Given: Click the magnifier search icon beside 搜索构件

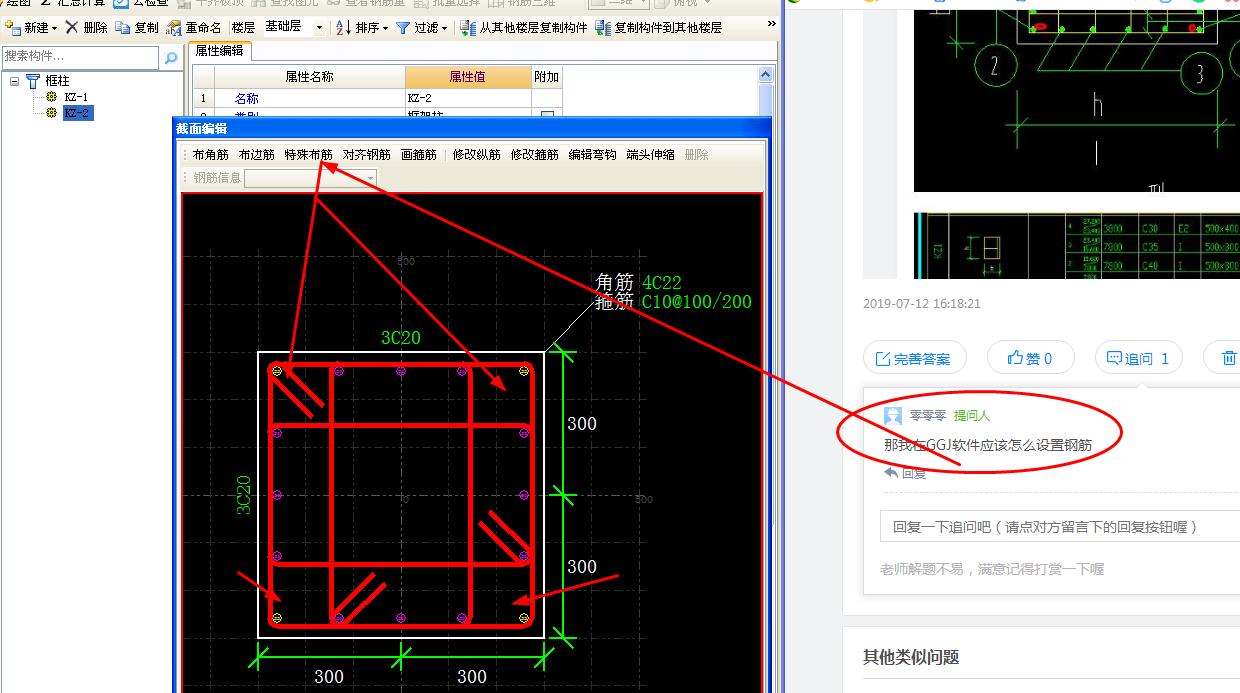Looking at the screenshot, I should [x=171, y=58].
